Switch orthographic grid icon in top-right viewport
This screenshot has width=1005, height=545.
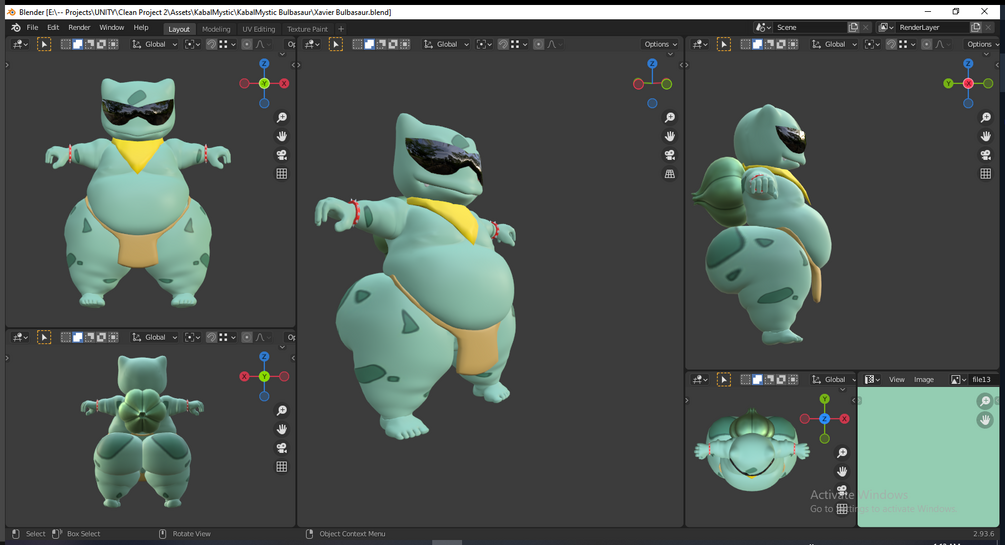(x=986, y=174)
